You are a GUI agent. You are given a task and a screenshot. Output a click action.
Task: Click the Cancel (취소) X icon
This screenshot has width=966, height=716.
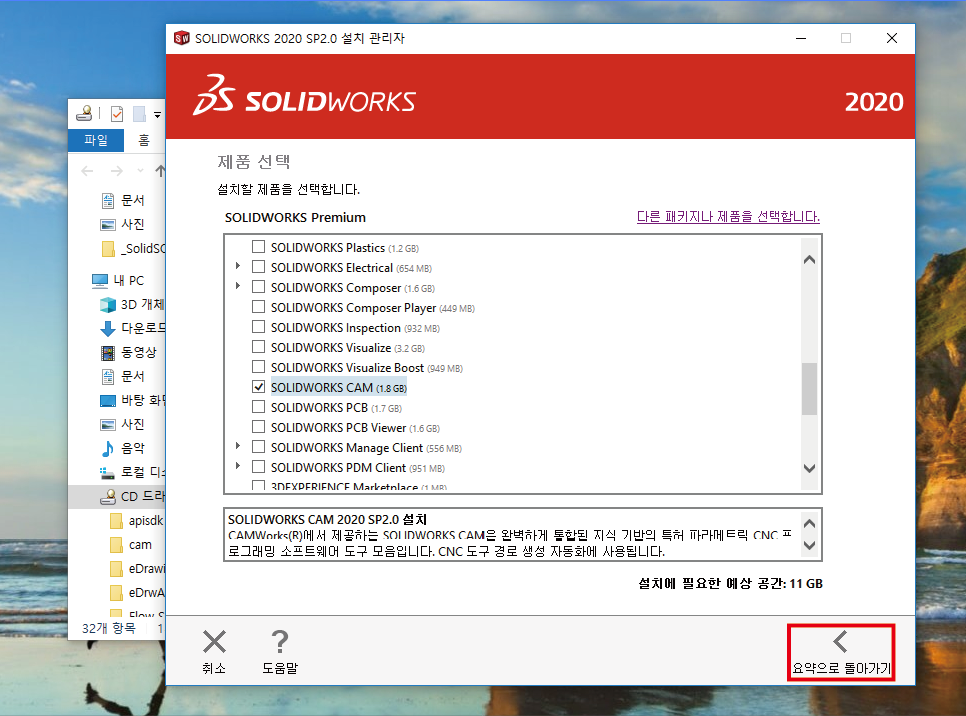[x=214, y=641]
